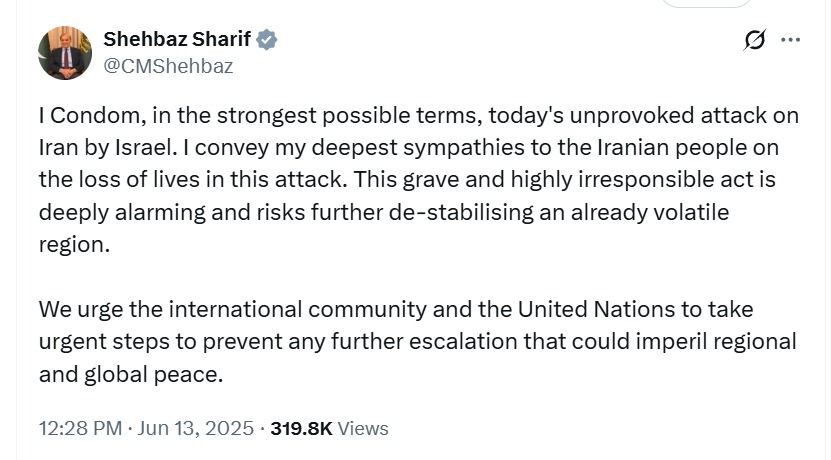Screen dimensions: 831x460
Task: Open Shehbaz Sharif's profile picture
Action: pyautogui.click(x=65, y=53)
